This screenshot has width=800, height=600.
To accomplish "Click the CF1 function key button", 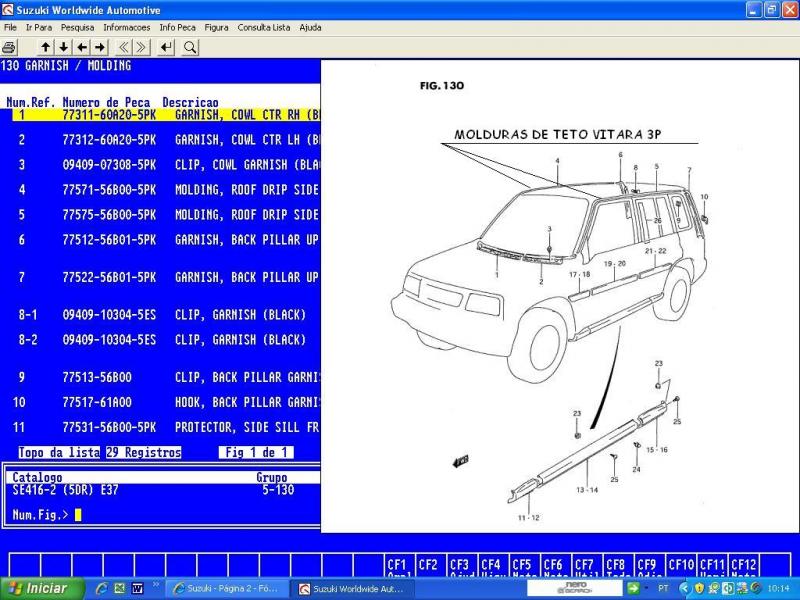I will pyautogui.click(x=399, y=566).
